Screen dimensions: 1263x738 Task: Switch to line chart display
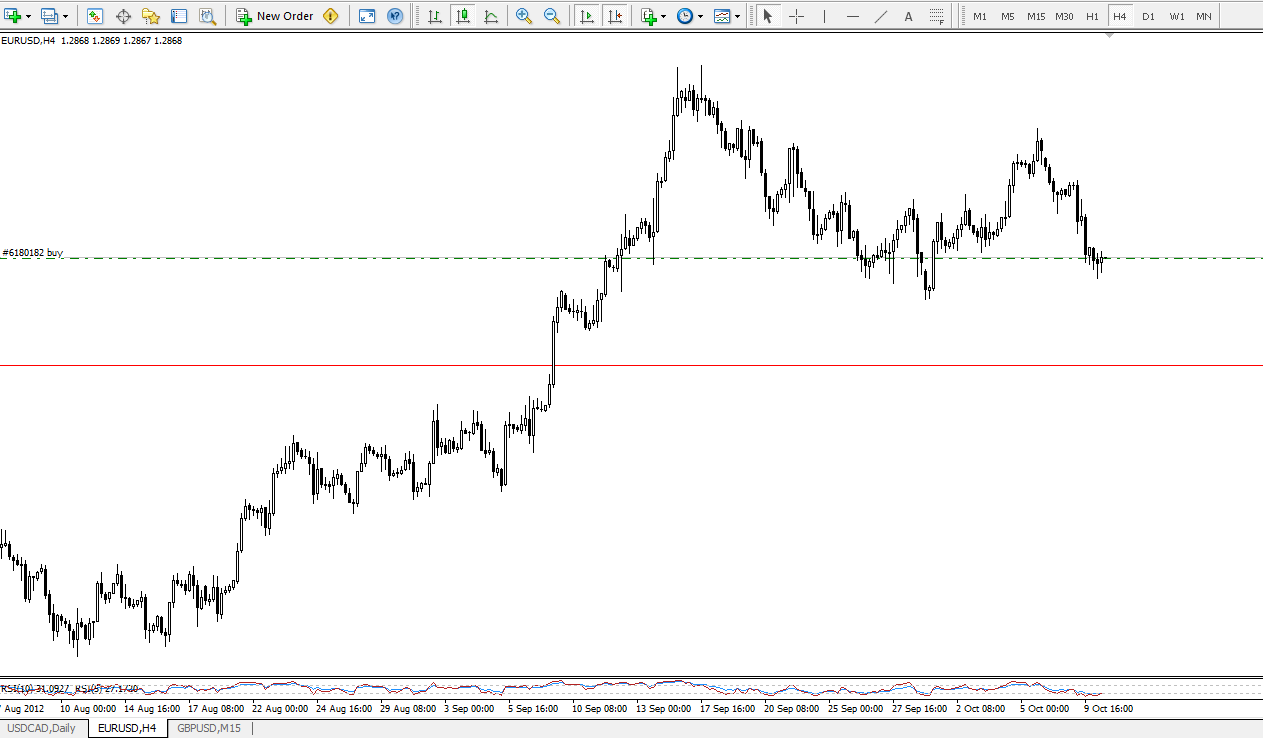491,16
